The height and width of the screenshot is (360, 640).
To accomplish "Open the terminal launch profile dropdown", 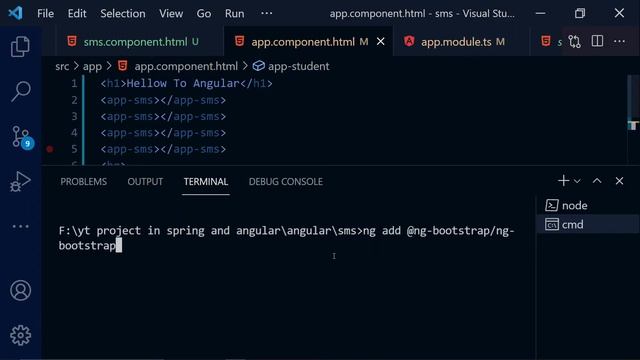I will (577, 181).
